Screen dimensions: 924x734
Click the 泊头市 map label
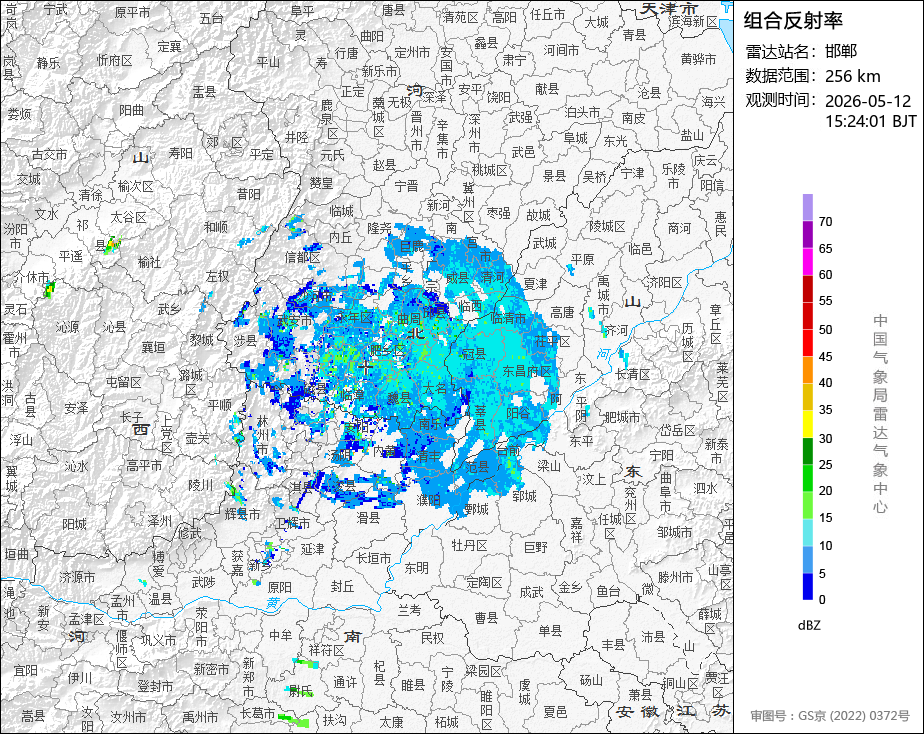[582, 112]
